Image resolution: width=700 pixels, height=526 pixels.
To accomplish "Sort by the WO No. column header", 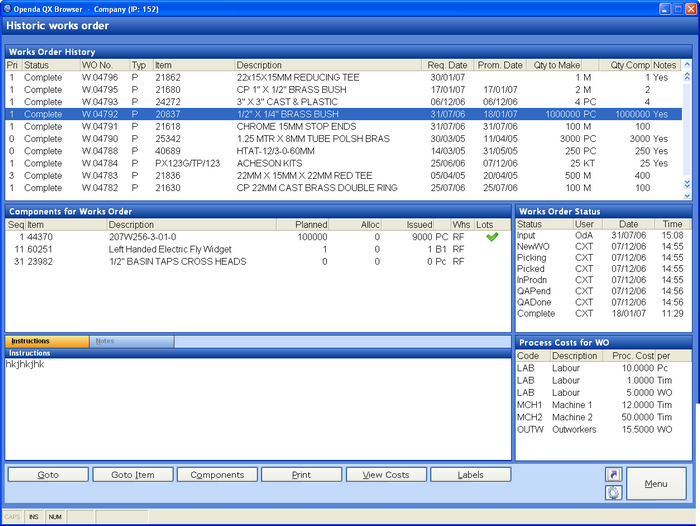I will 105,65.
